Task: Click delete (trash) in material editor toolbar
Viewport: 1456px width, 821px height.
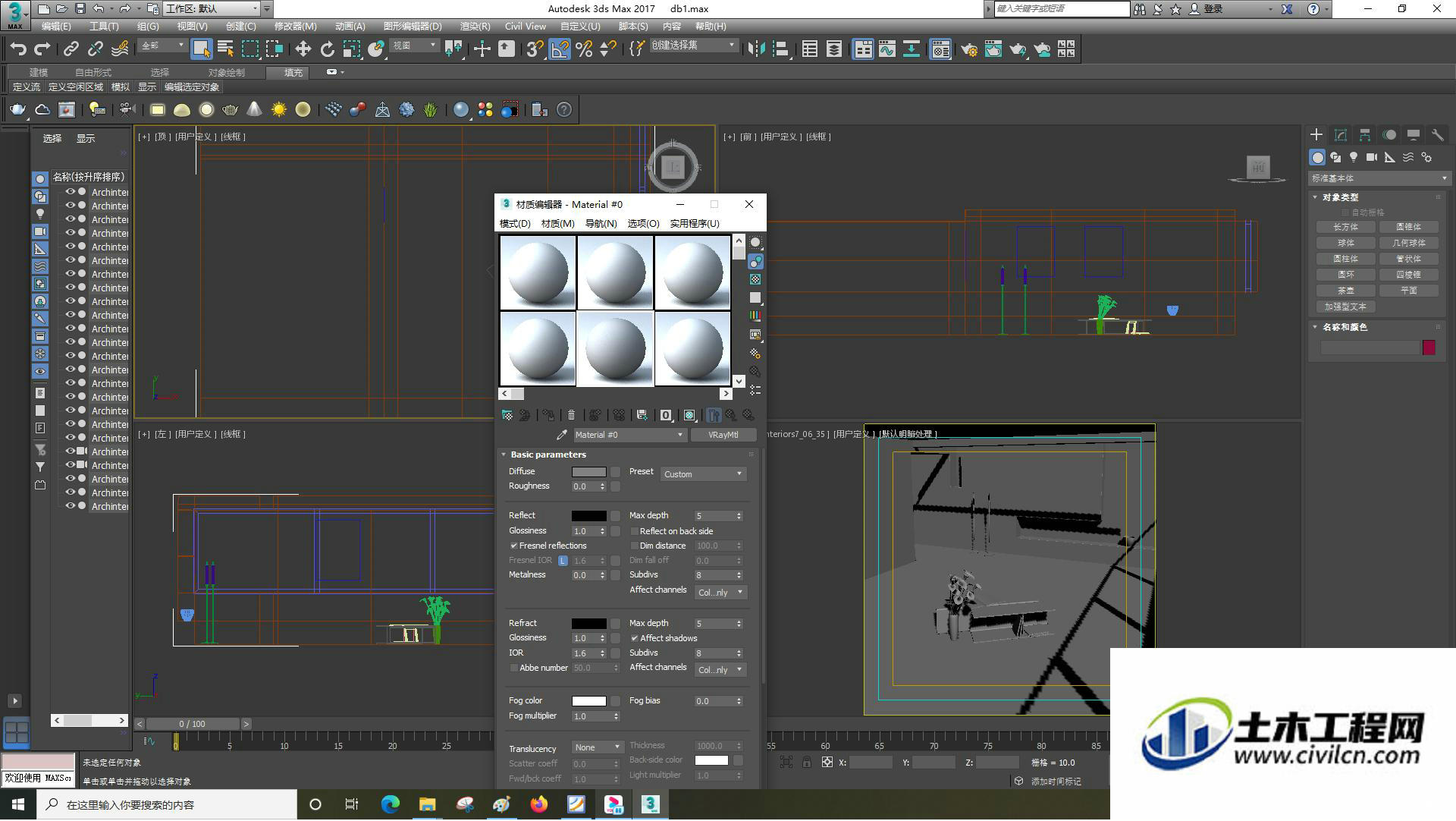Action: [571, 415]
